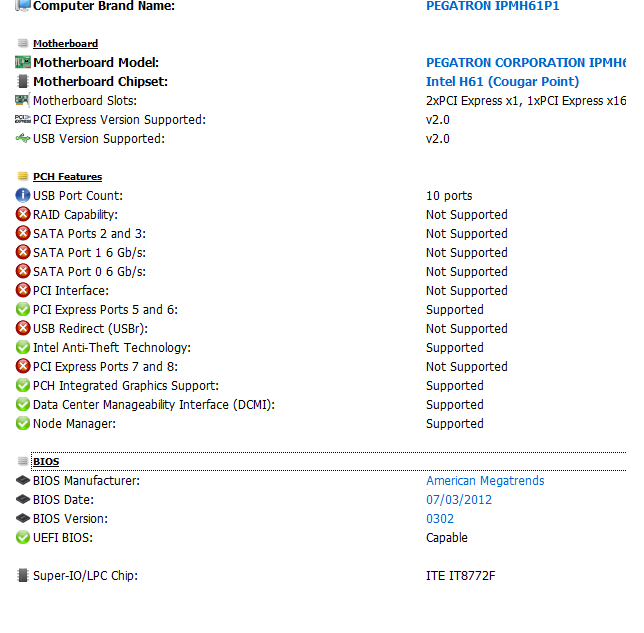Select the Node Manager label
This screenshot has width=644, height=633.
pyautogui.click(x=74, y=424)
